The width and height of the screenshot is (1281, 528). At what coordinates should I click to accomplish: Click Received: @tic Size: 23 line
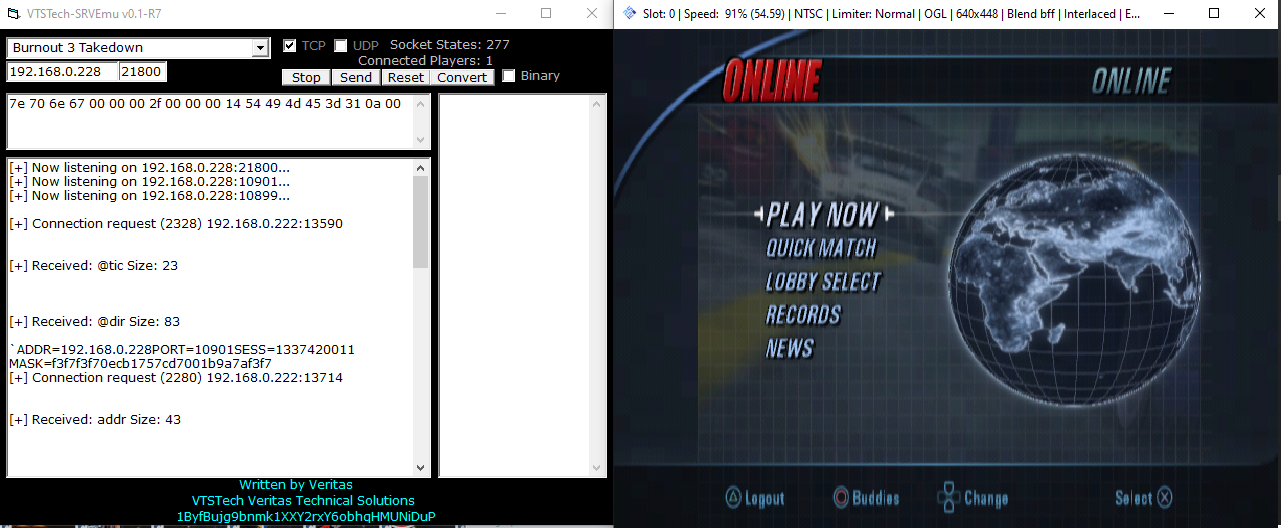[94, 266]
